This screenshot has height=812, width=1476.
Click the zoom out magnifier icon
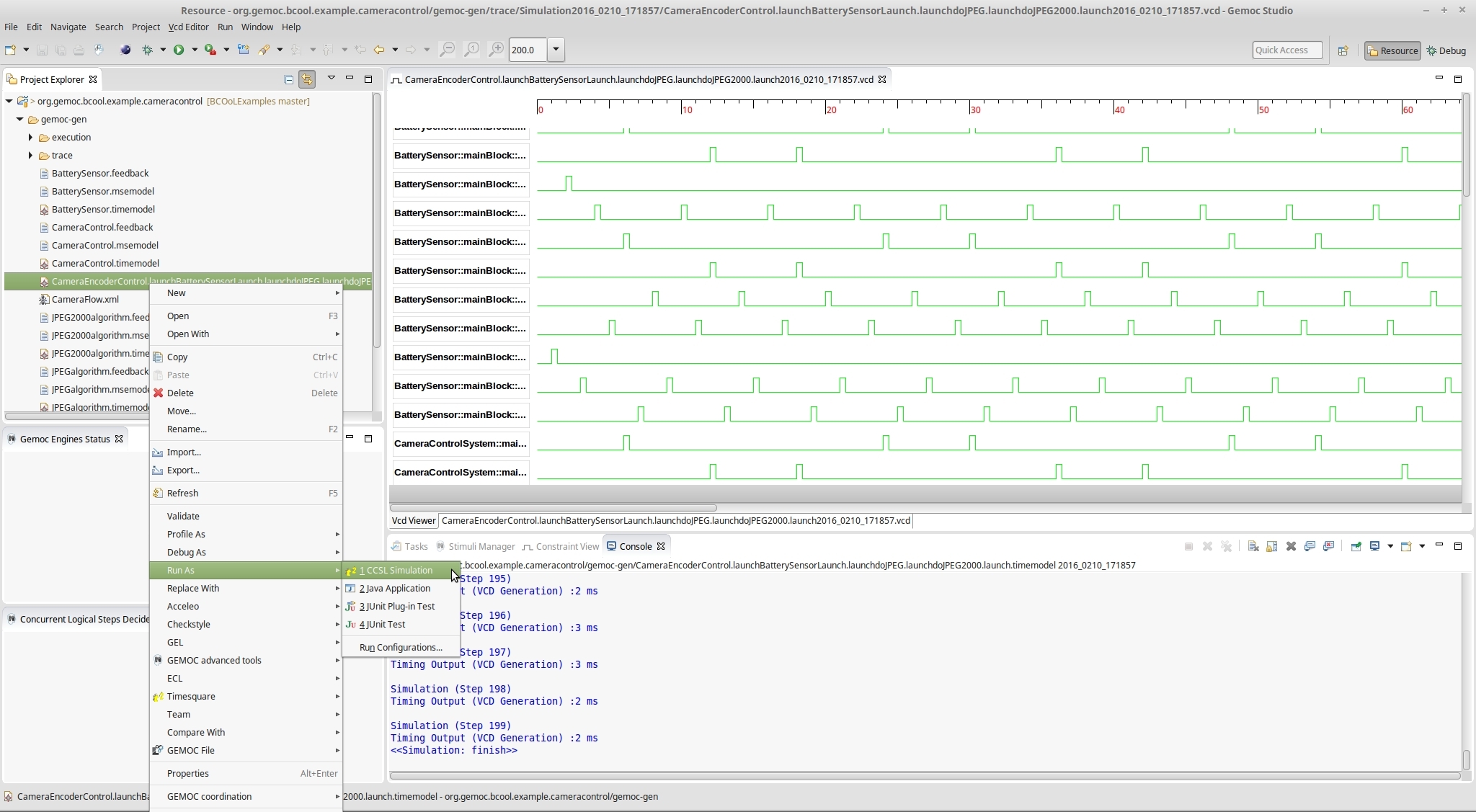(x=447, y=50)
